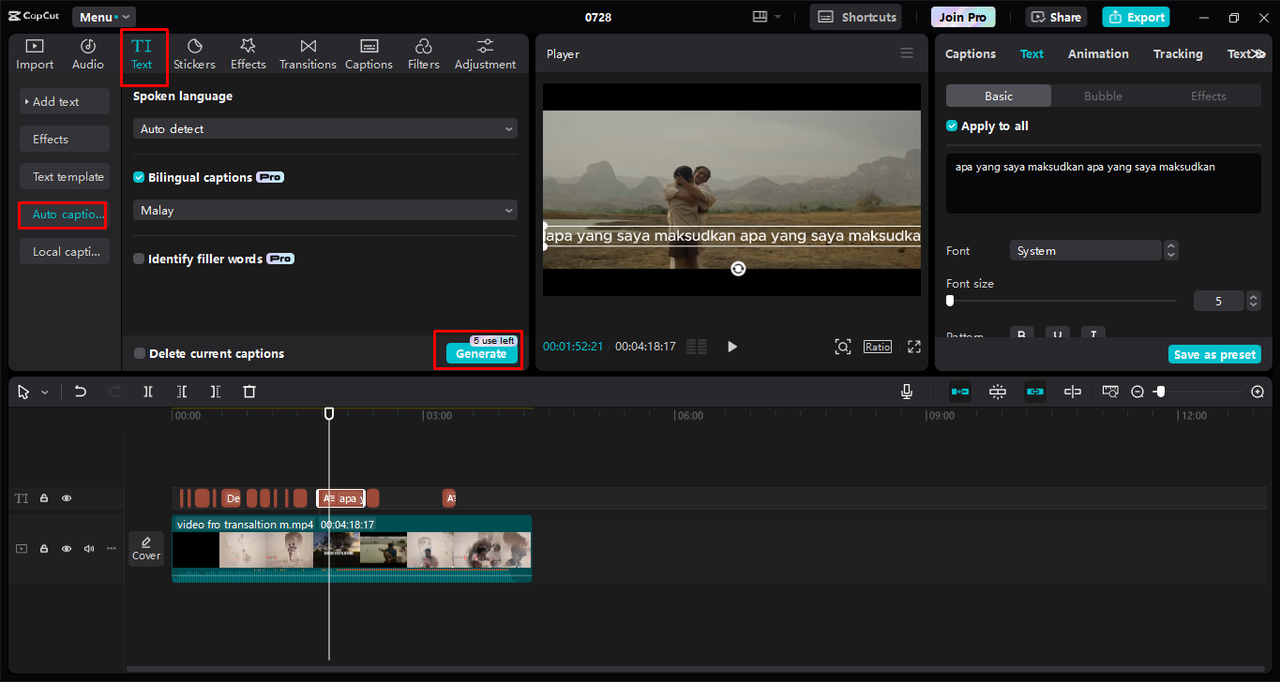The height and width of the screenshot is (682, 1280).
Task: Open the Import media tab
Action: [x=35, y=54]
